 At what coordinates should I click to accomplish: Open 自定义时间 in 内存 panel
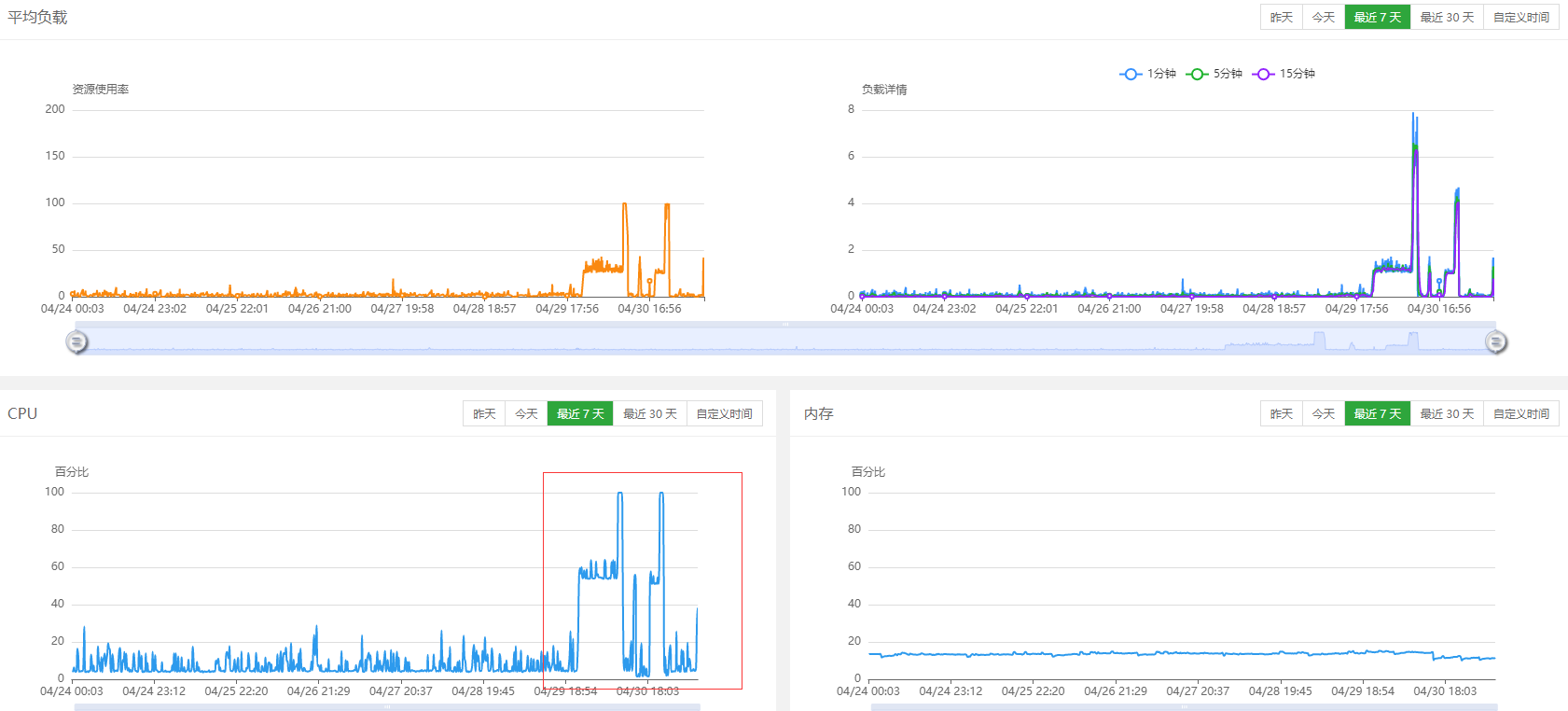coord(1521,414)
